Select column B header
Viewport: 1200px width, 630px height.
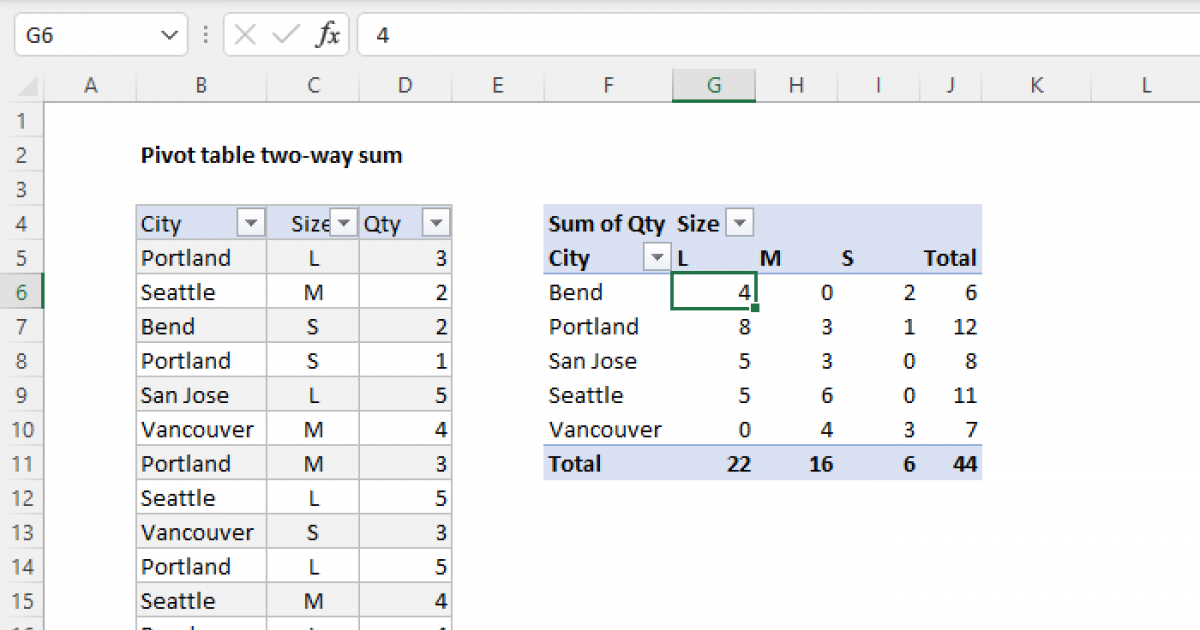(x=201, y=87)
